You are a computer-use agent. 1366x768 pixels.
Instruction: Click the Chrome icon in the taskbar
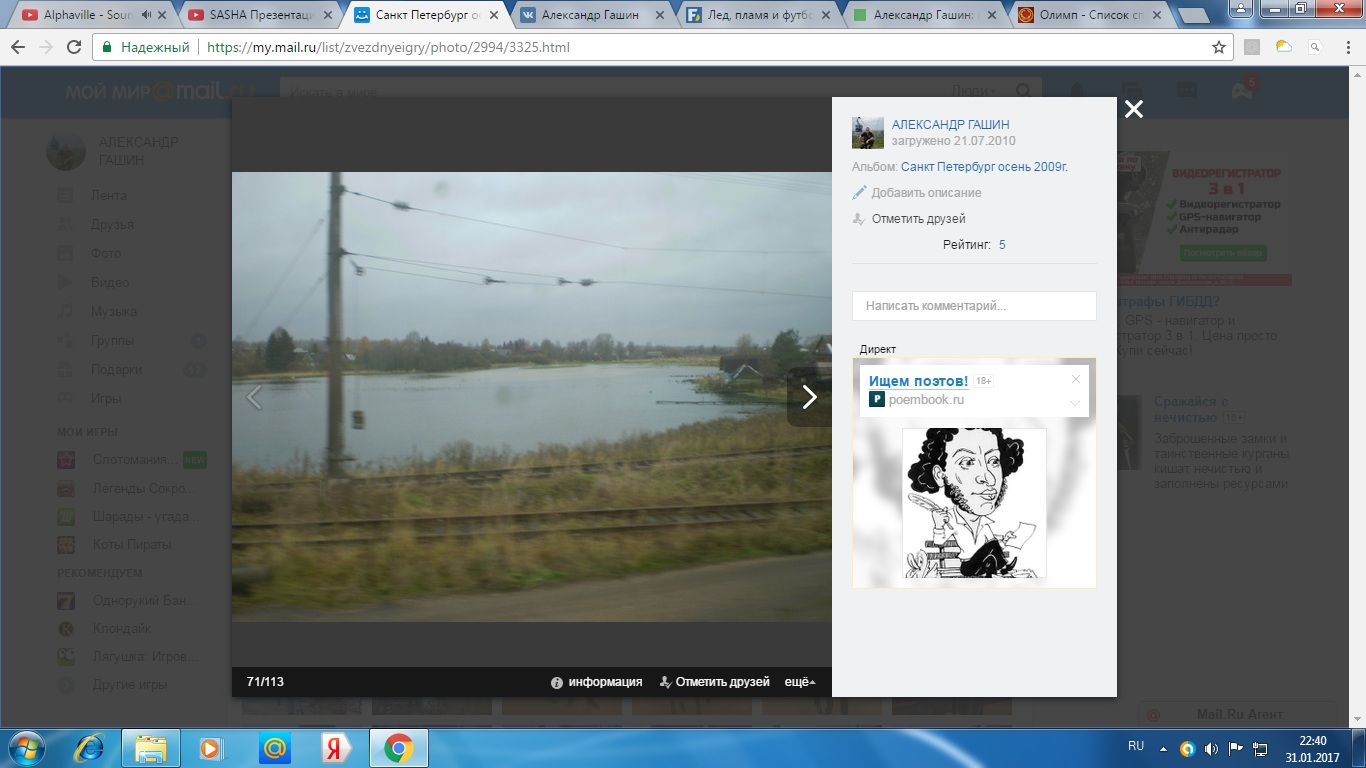(398, 748)
